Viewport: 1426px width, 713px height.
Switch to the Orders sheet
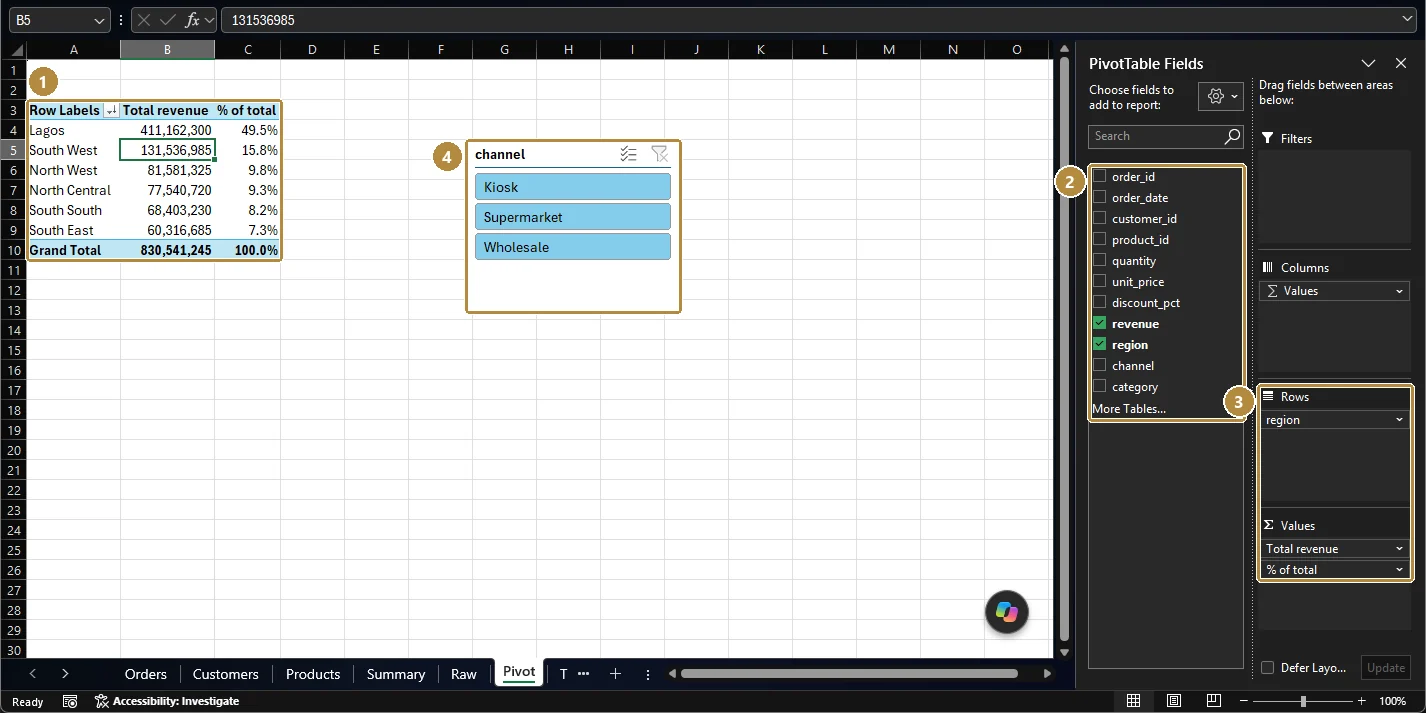point(146,674)
